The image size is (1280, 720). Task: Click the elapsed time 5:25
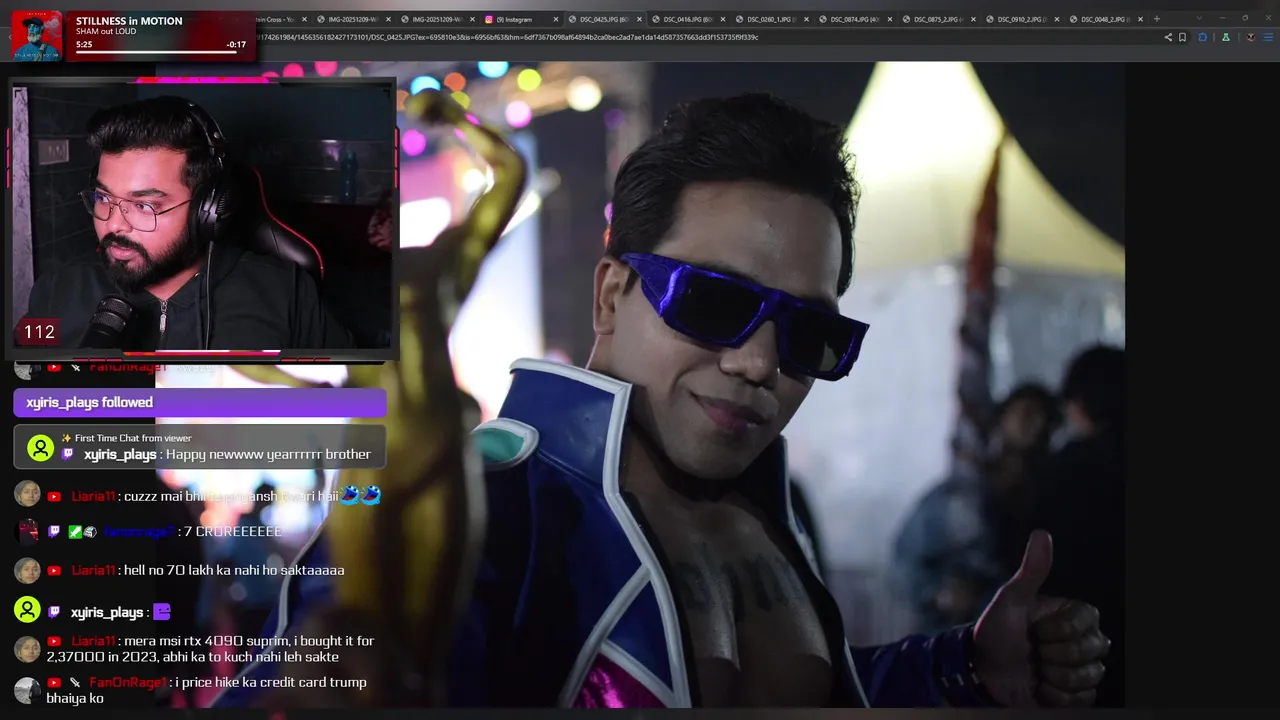click(84, 45)
